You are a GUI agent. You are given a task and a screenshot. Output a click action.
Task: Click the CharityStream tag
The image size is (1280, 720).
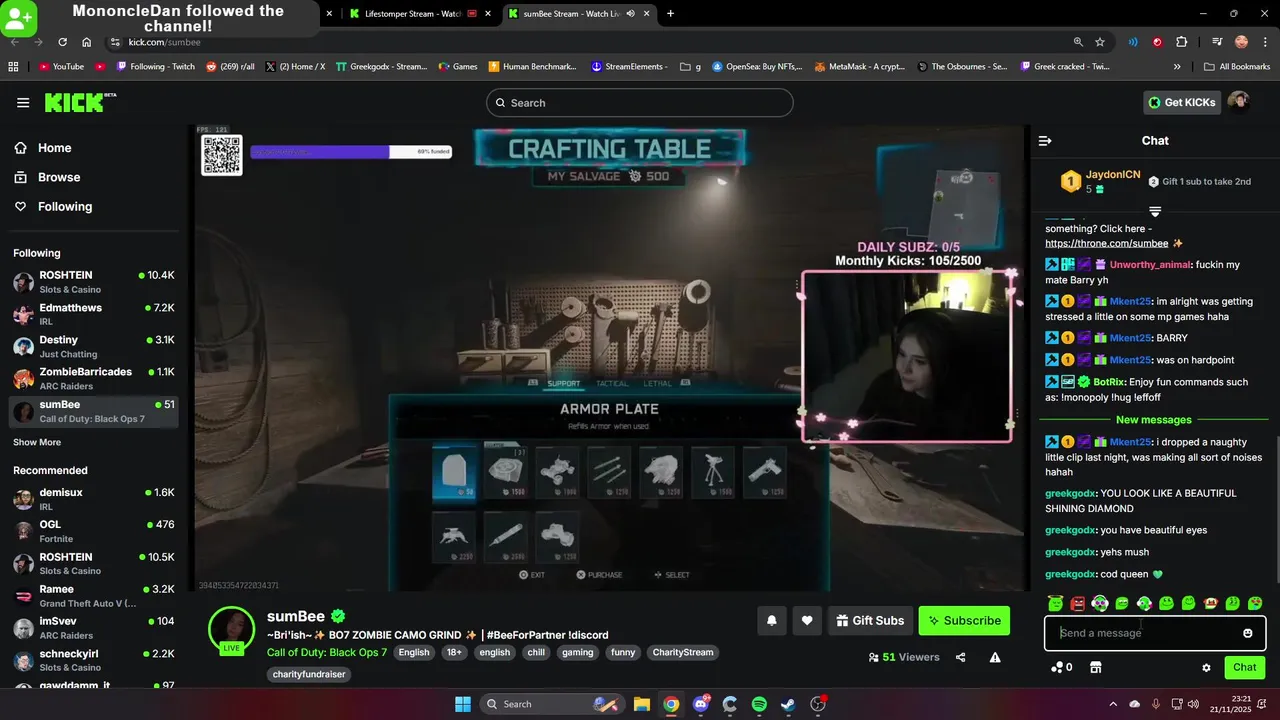pos(683,652)
